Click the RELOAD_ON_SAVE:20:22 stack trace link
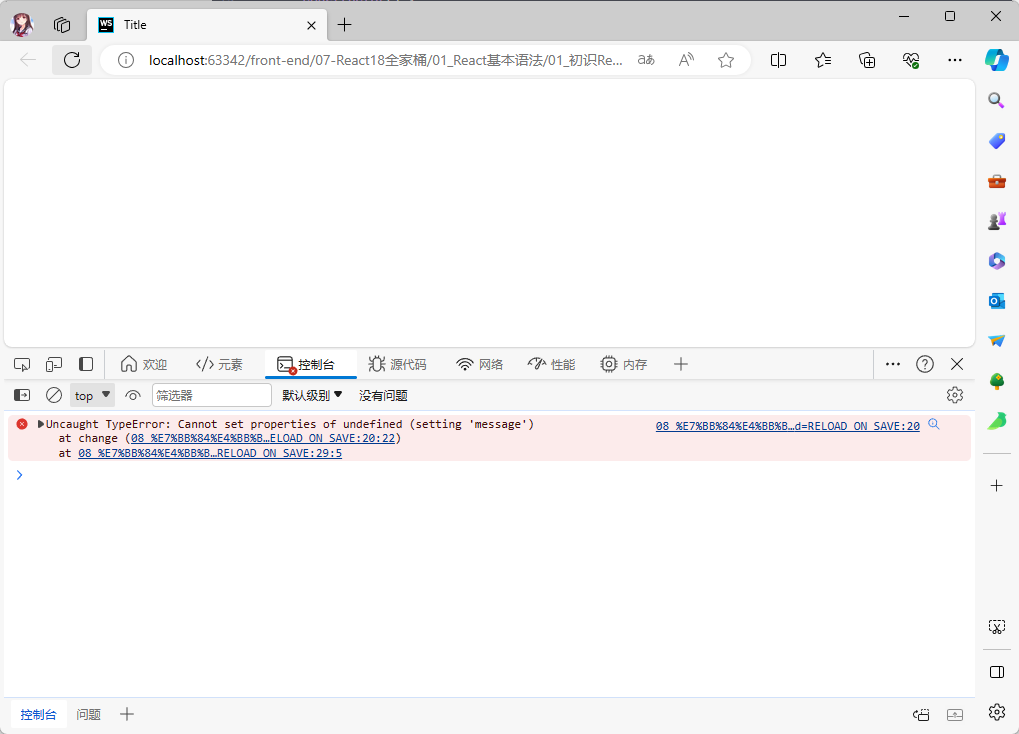Screen dimensions: 1019x734 point(263,438)
